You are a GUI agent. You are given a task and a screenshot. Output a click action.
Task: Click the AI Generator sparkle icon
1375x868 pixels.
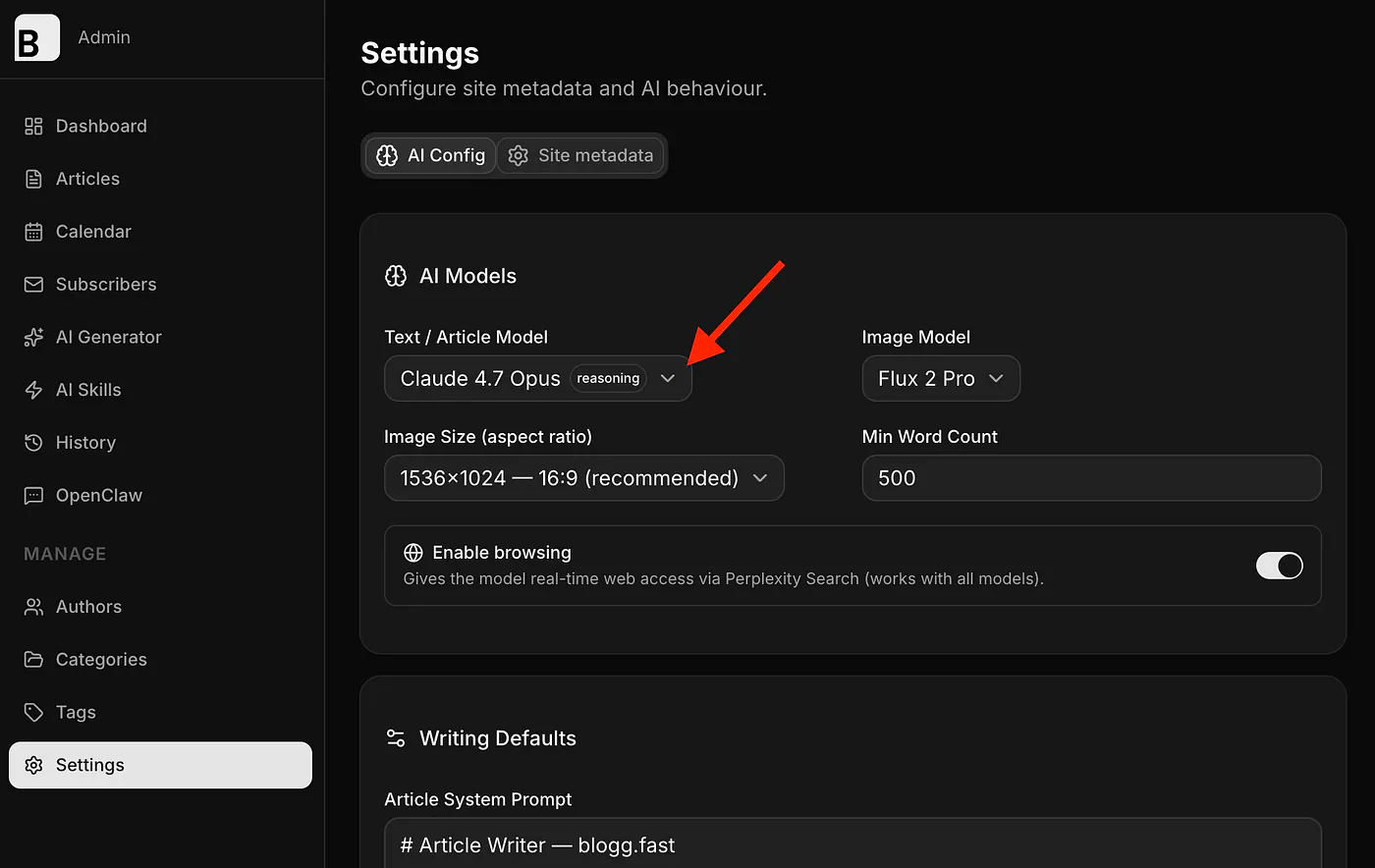click(x=33, y=337)
